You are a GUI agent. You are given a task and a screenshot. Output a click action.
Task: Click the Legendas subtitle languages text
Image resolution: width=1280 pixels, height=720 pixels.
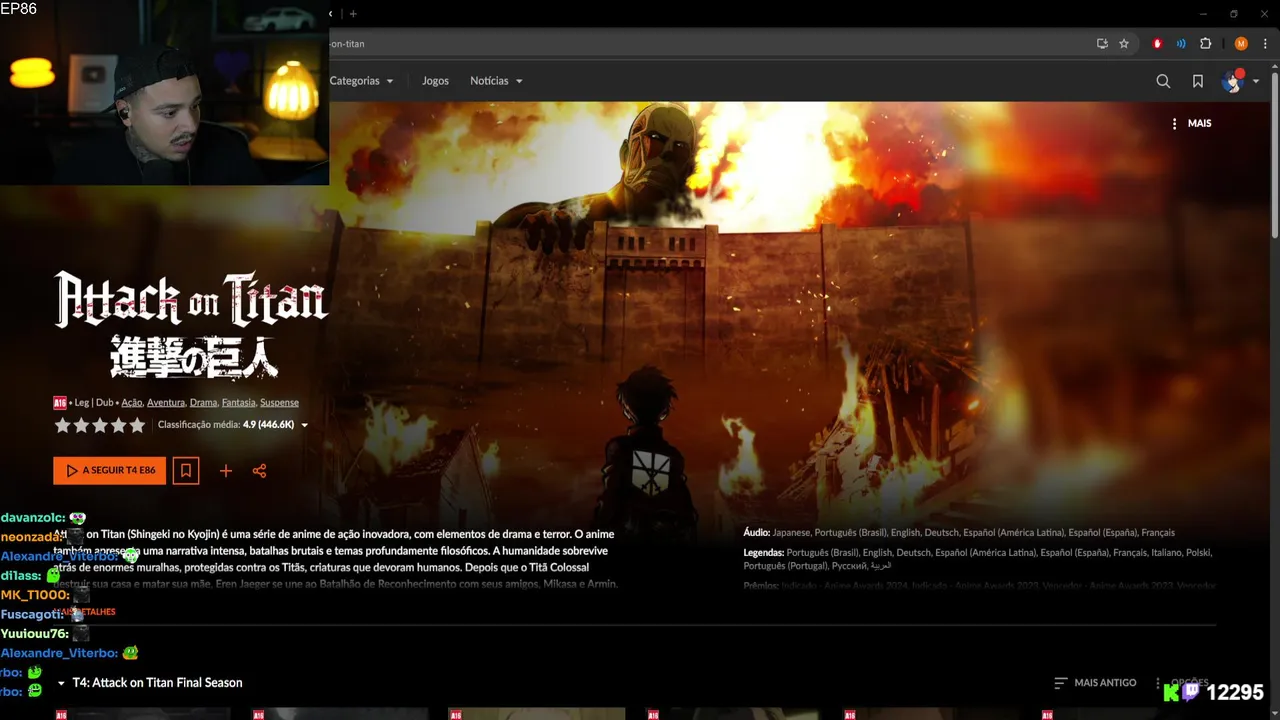click(x=978, y=559)
